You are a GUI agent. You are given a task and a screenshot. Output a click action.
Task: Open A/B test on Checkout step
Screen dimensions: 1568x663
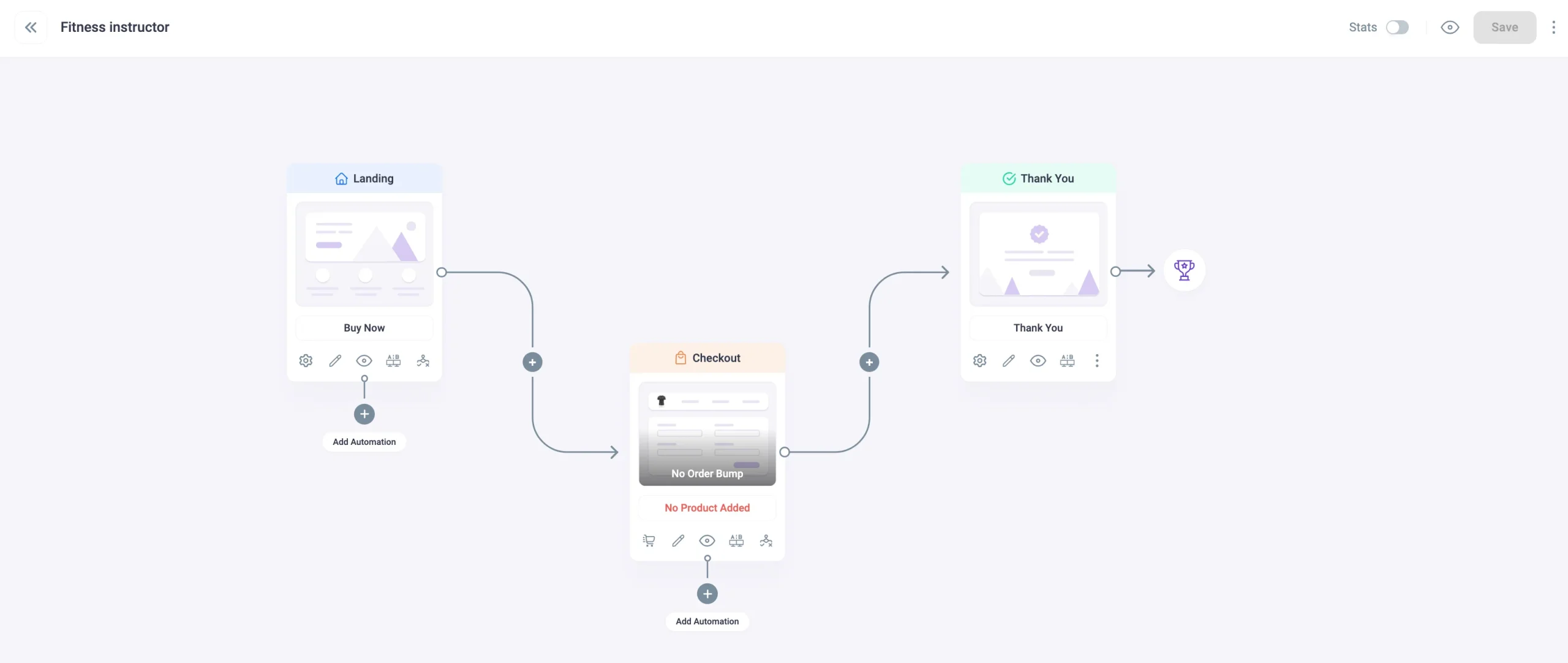point(736,540)
